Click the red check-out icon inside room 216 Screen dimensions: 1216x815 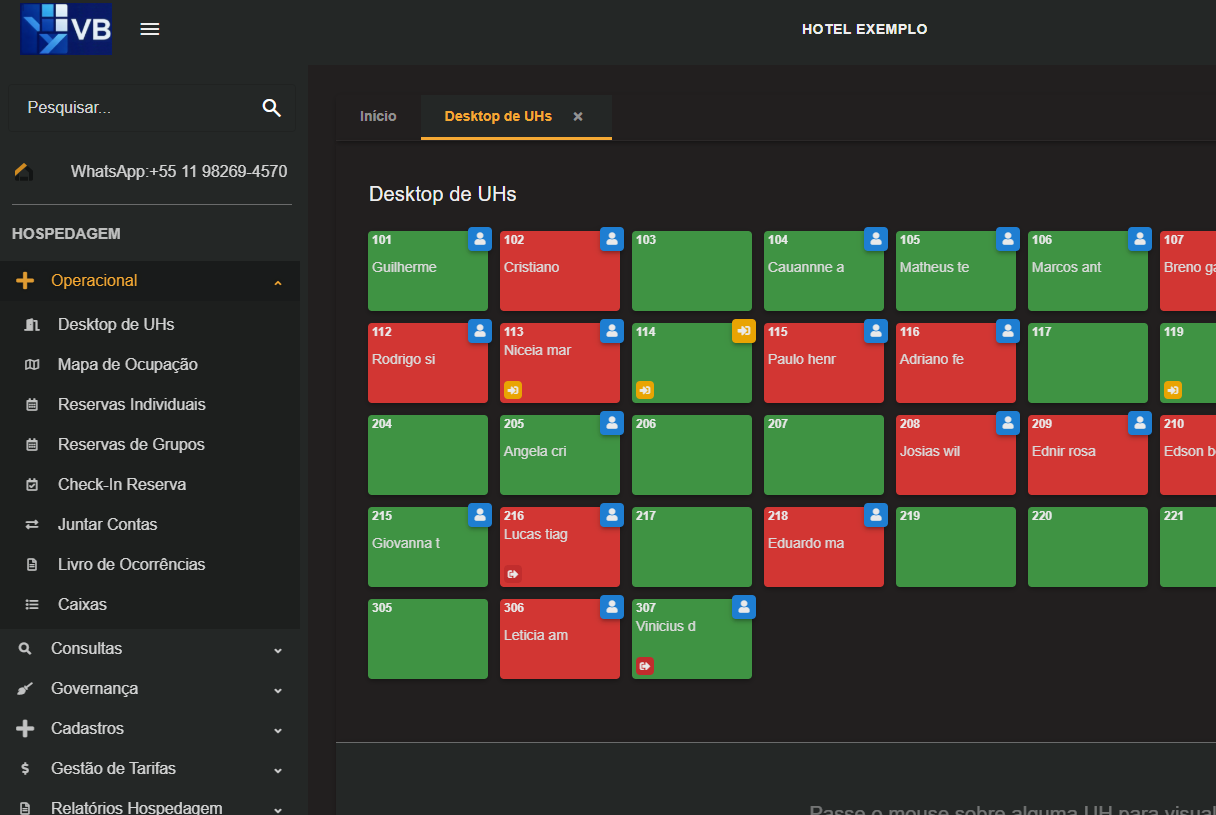point(513,574)
